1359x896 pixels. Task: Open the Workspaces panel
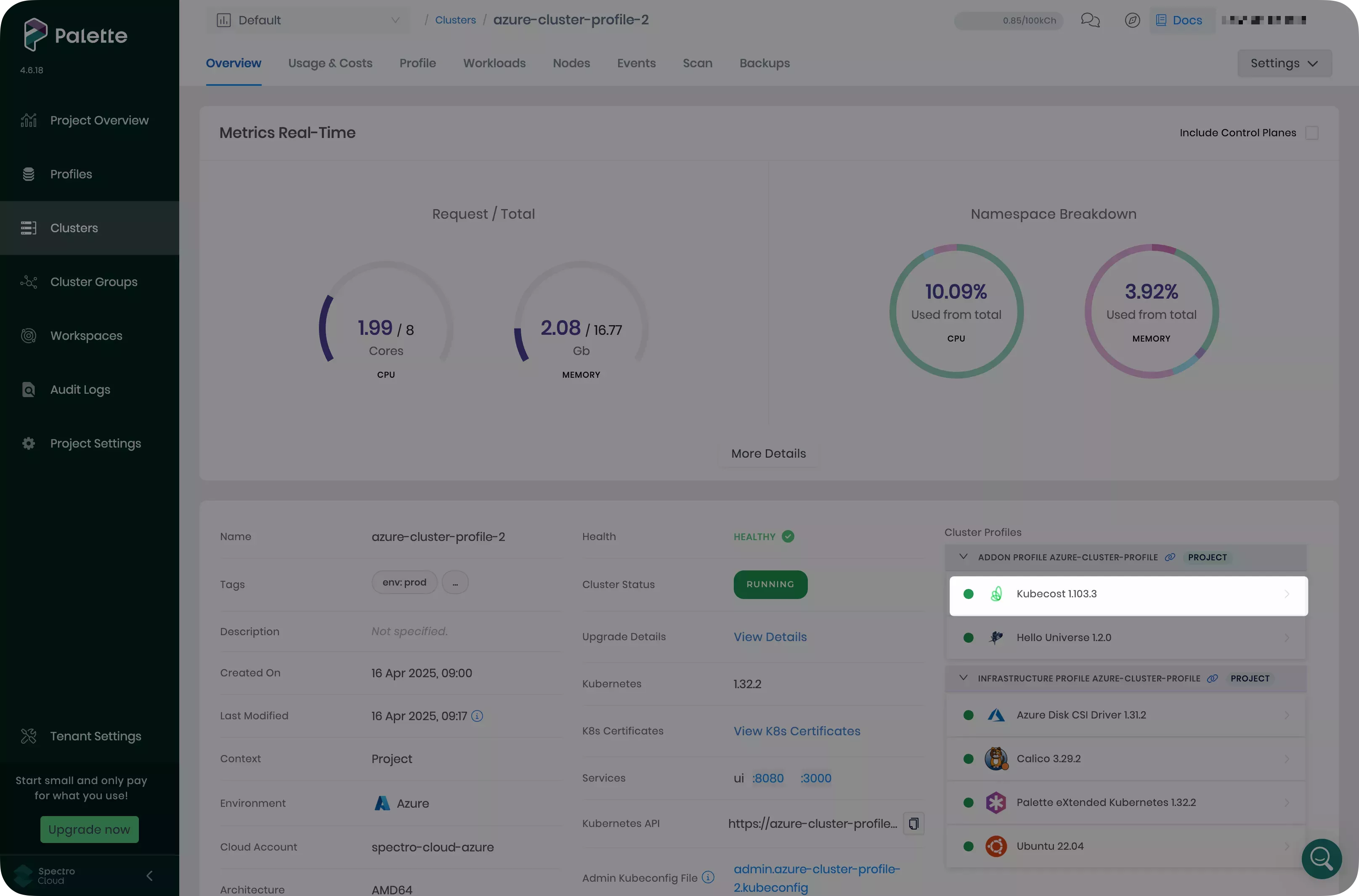coord(86,335)
